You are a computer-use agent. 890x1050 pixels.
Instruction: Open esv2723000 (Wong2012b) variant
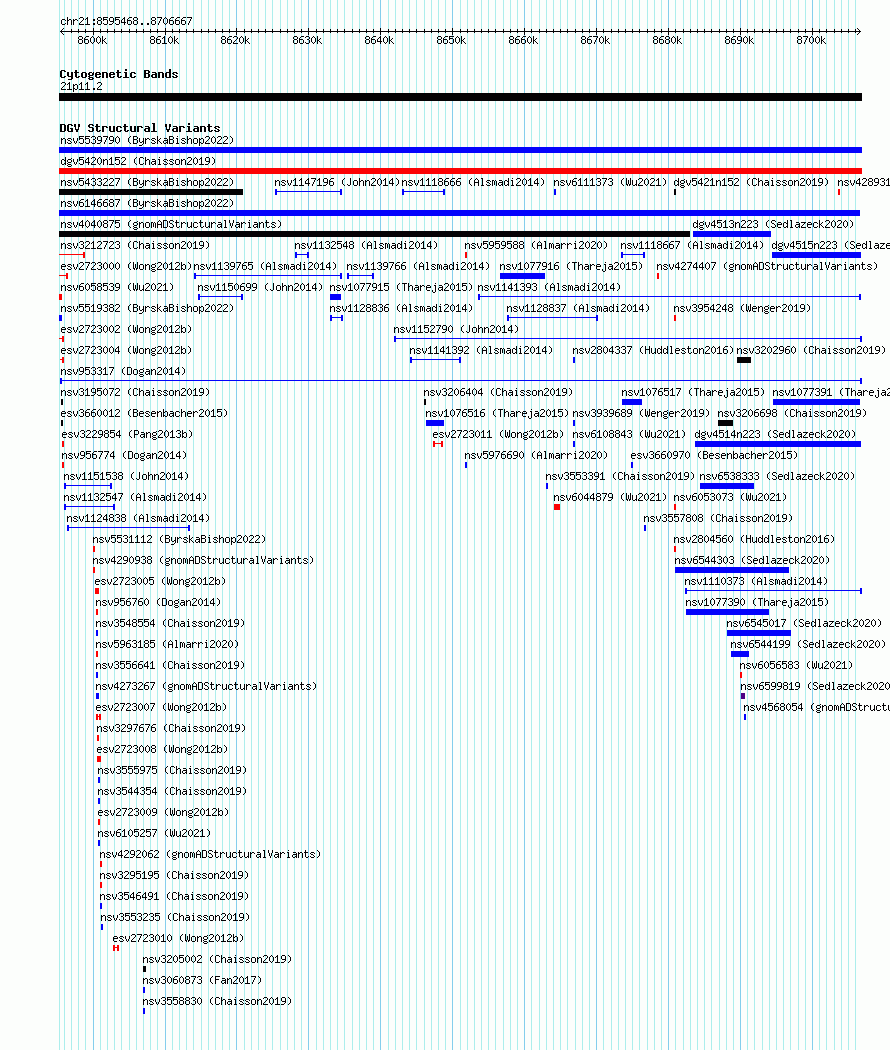click(126, 267)
